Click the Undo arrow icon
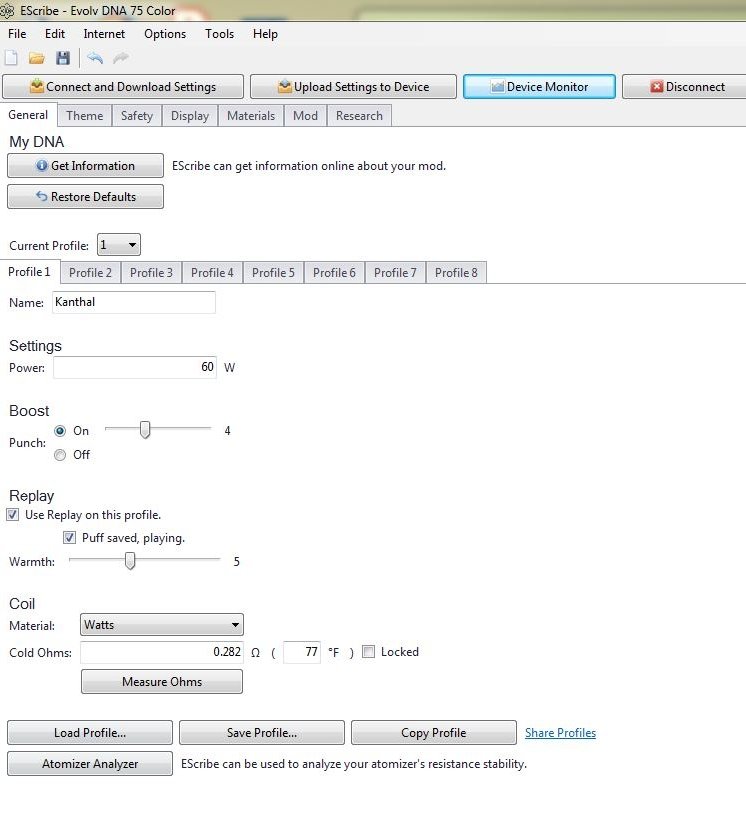Viewport: 746px width, 833px height. pyautogui.click(x=95, y=57)
